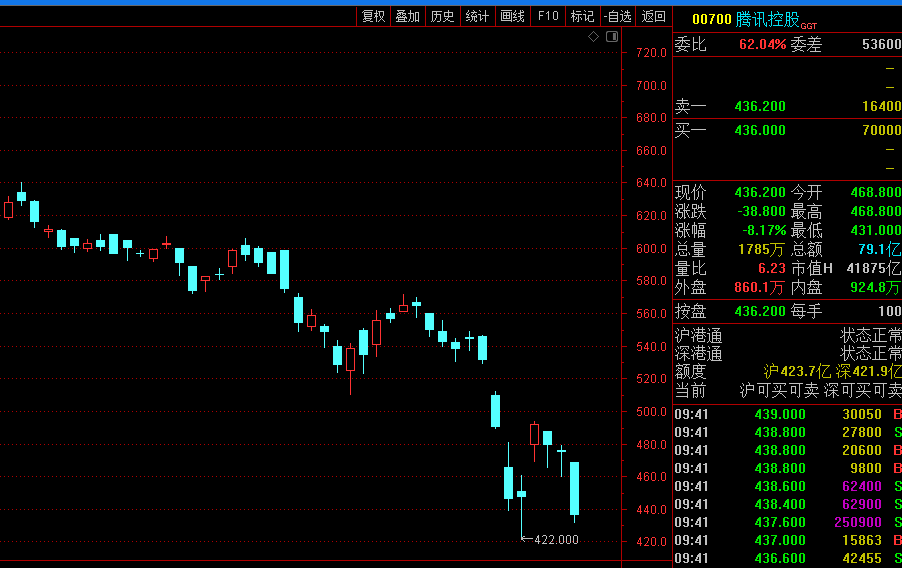Select the last large cyan candlestick
The image size is (902, 568).
coord(575,488)
